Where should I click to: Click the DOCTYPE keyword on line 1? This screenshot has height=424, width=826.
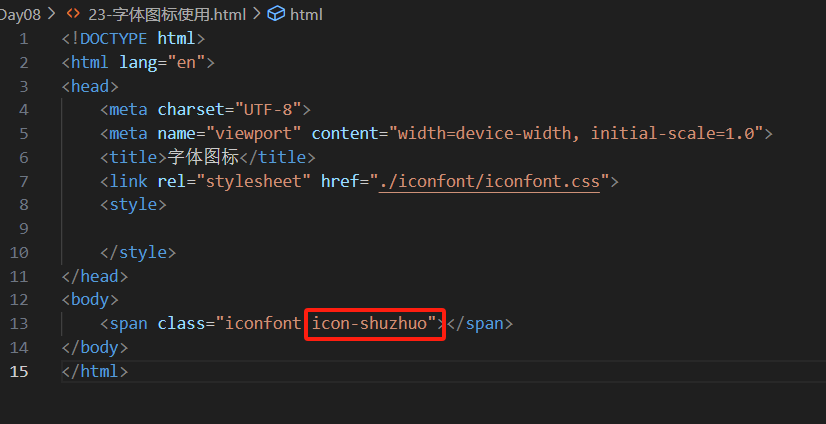113,38
